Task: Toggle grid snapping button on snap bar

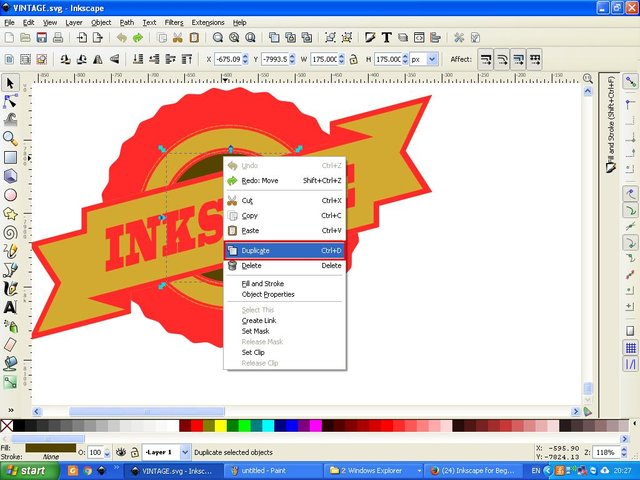Action: (631, 348)
